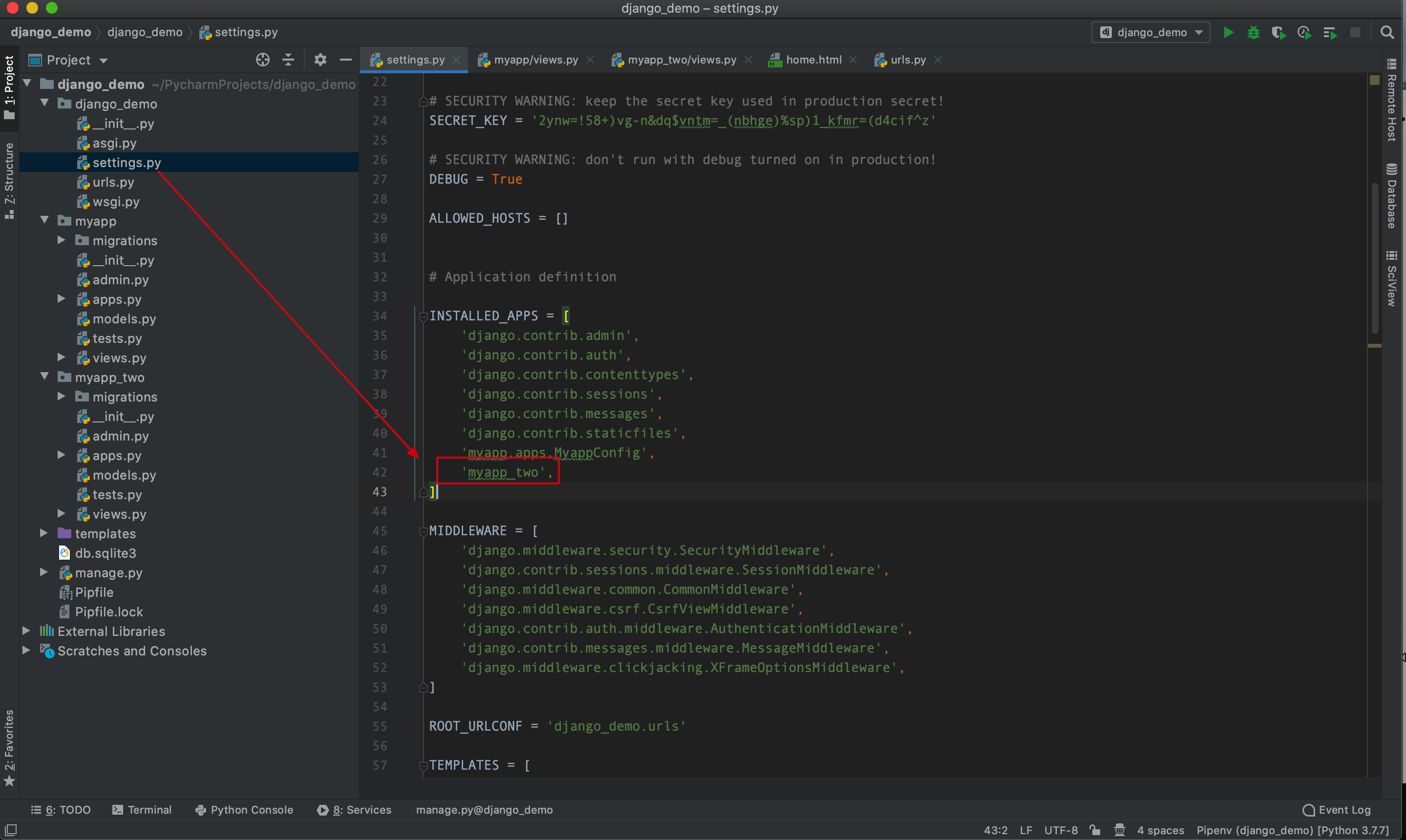Image resolution: width=1406 pixels, height=840 pixels.
Task: Close the settings.py editor tab
Action: point(456,60)
